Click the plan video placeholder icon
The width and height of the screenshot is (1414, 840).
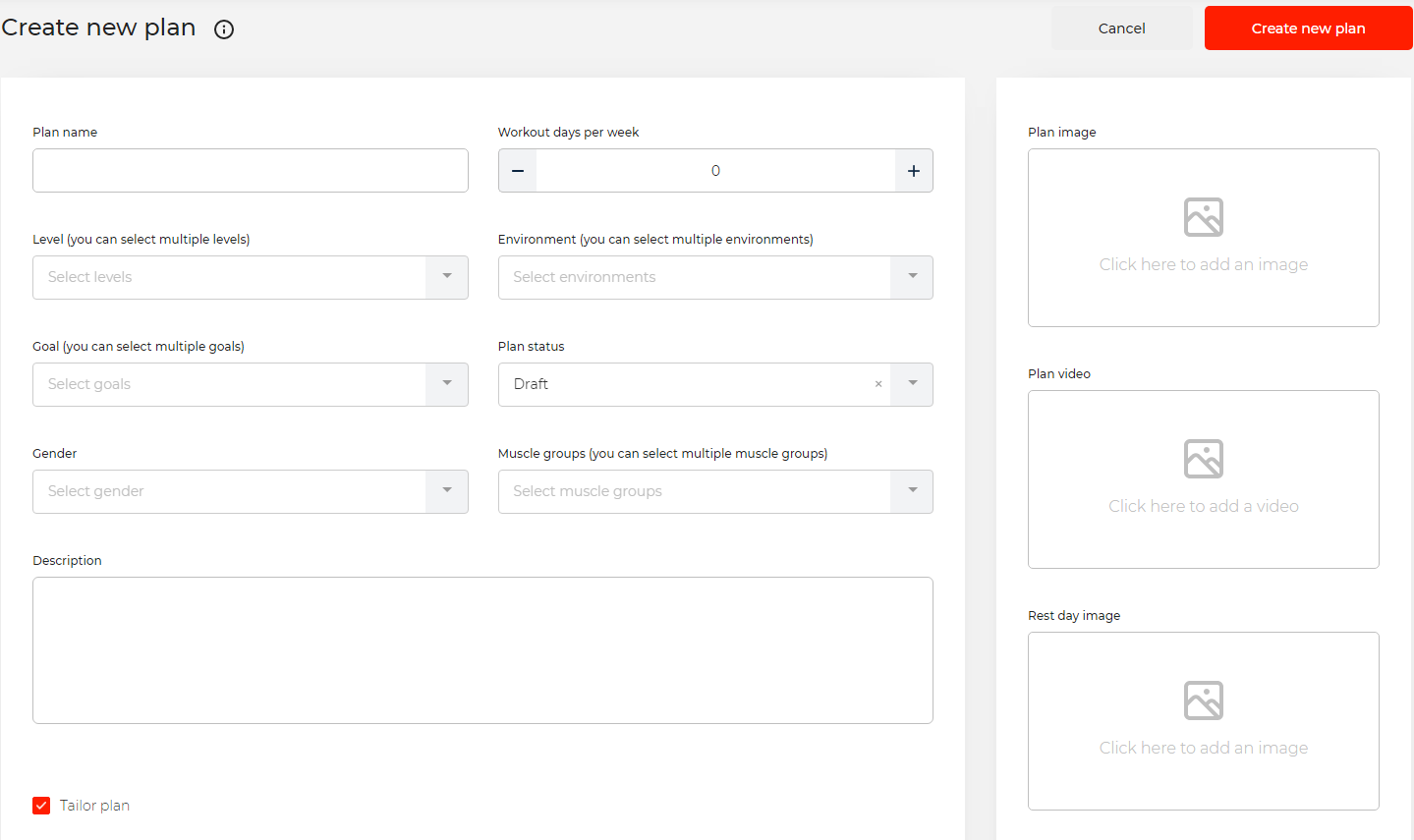[1203, 459]
